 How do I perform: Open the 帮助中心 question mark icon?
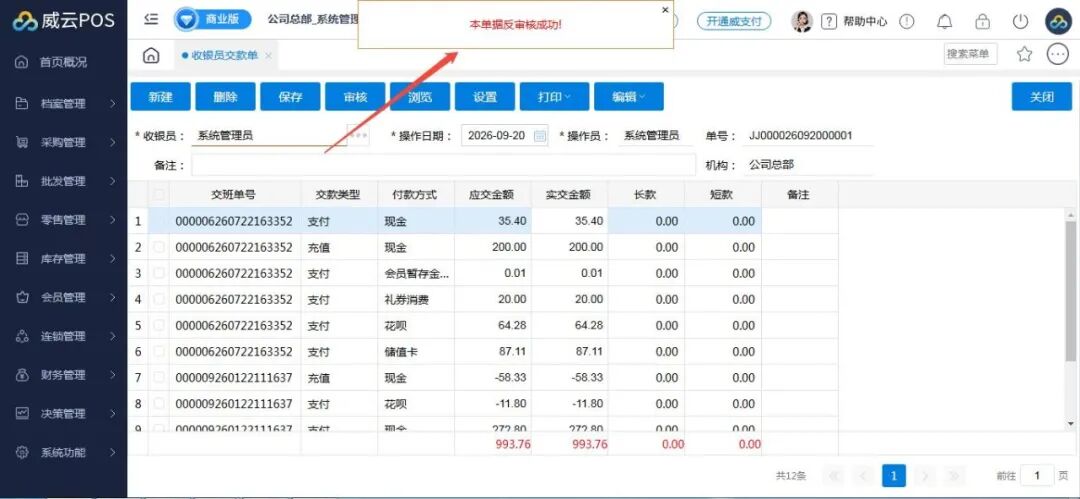pos(830,21)
